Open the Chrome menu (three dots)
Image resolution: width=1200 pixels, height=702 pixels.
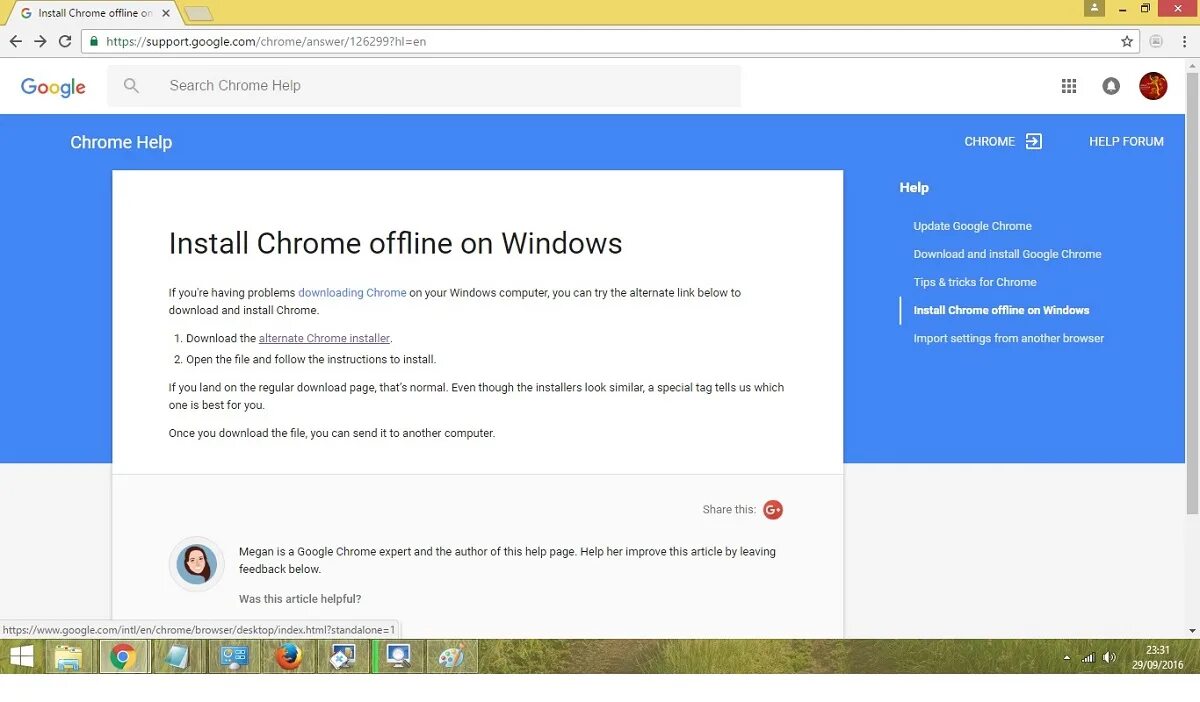pyautogui.click(x=1183, y=41)
